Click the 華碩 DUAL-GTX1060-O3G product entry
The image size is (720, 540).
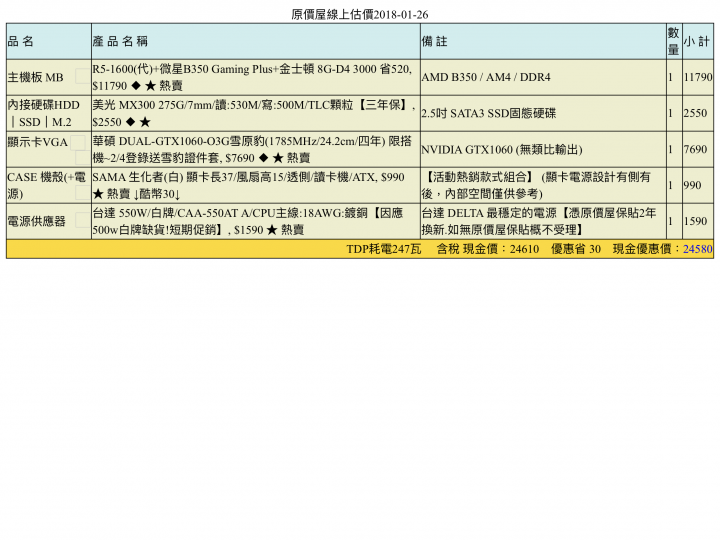point(256,149)
